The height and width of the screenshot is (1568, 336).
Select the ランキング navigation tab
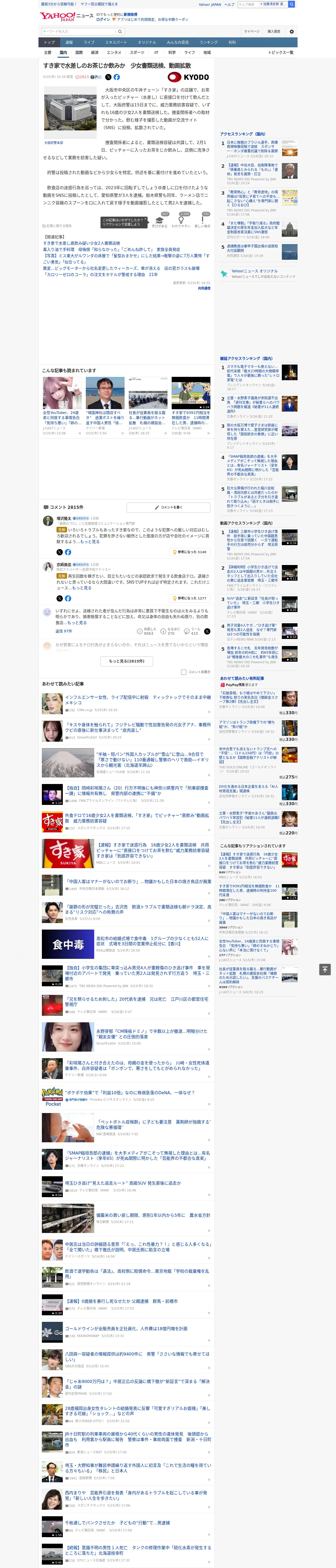[x=209, y=43]
